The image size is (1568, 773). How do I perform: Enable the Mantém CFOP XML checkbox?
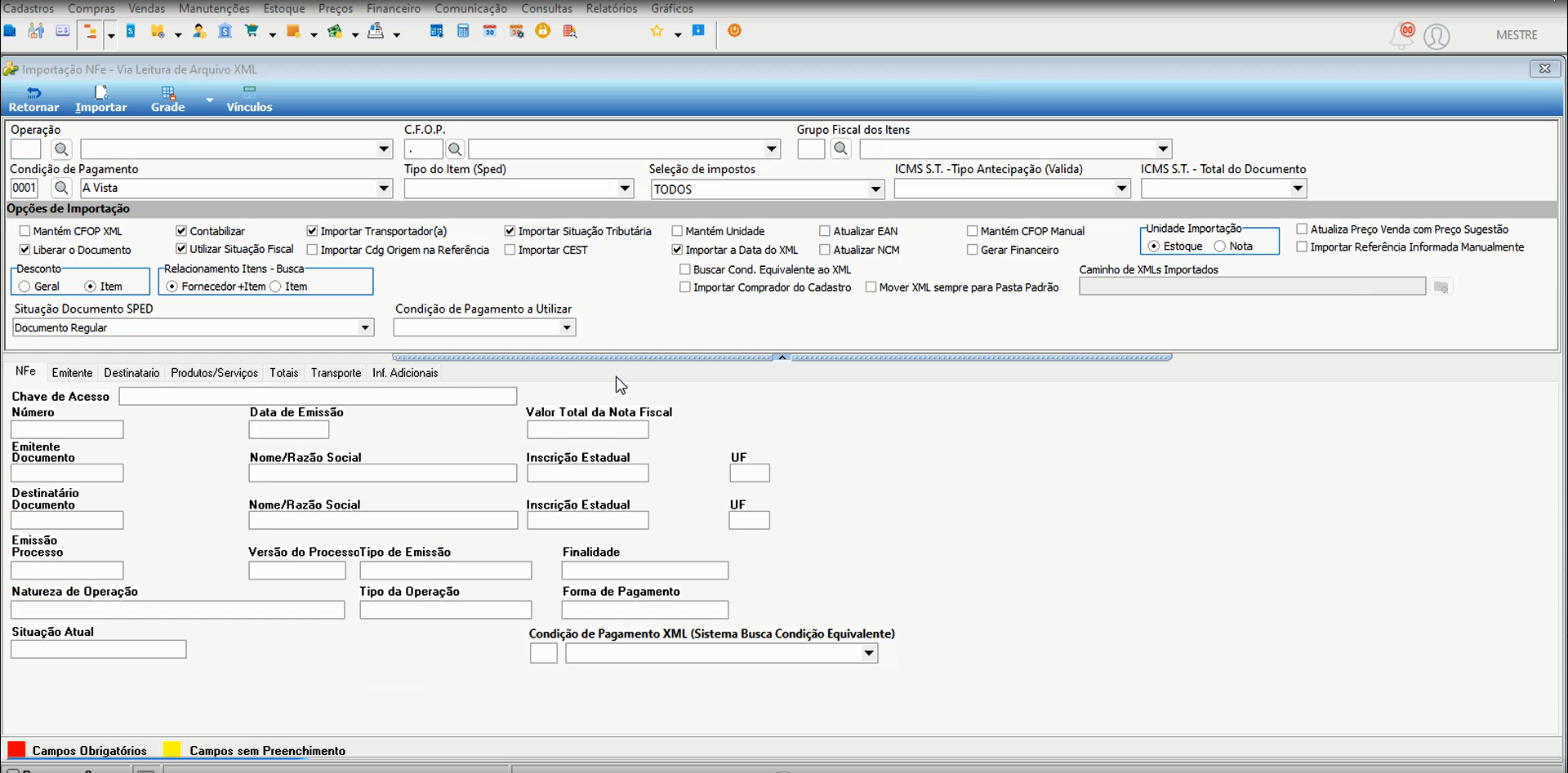[24, 231]
